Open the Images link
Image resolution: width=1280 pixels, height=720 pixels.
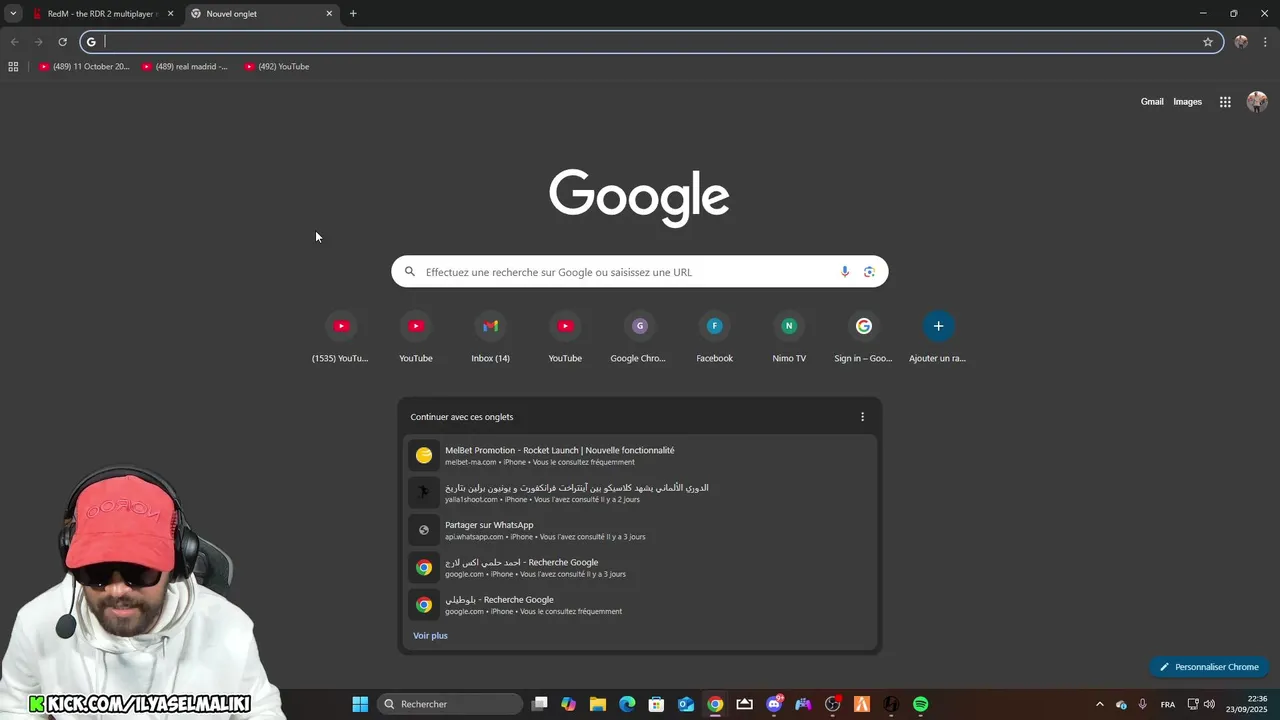1187,102
